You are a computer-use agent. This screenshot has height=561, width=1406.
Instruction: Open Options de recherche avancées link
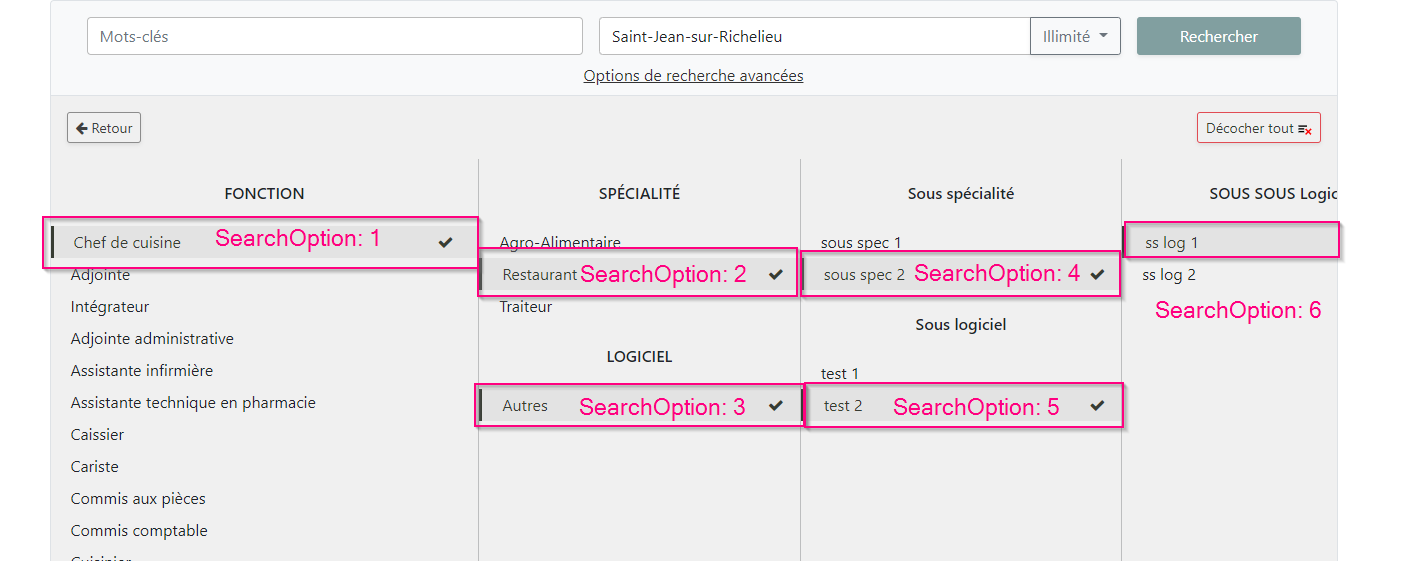(693, 76)
